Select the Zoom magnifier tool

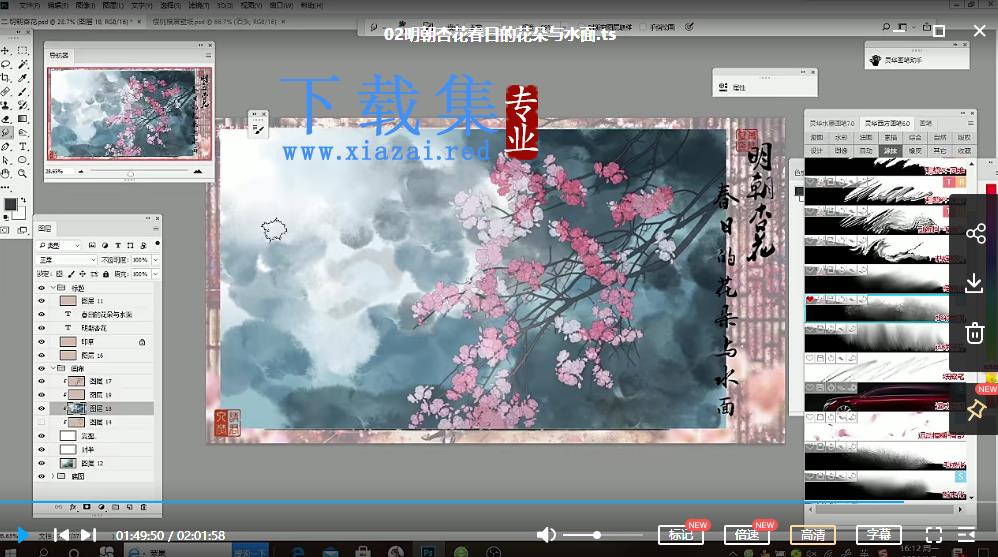[x=23, y=173]
